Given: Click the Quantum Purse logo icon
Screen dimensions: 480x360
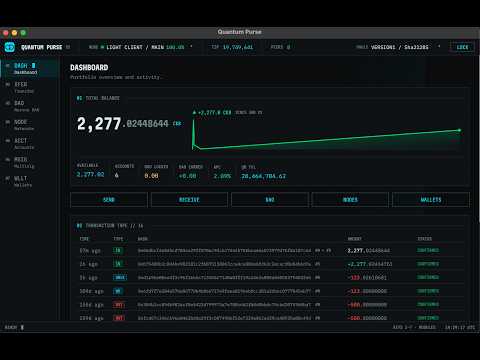Looking at the screenshot, I should click(10, 47).
